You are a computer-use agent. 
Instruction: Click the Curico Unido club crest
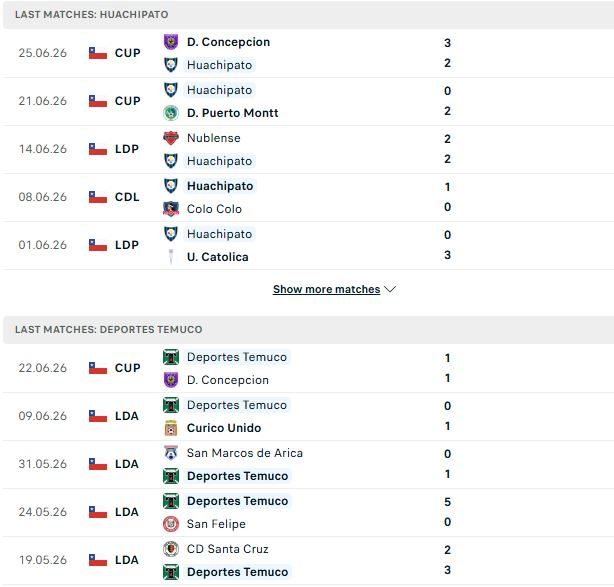[171, 428]
